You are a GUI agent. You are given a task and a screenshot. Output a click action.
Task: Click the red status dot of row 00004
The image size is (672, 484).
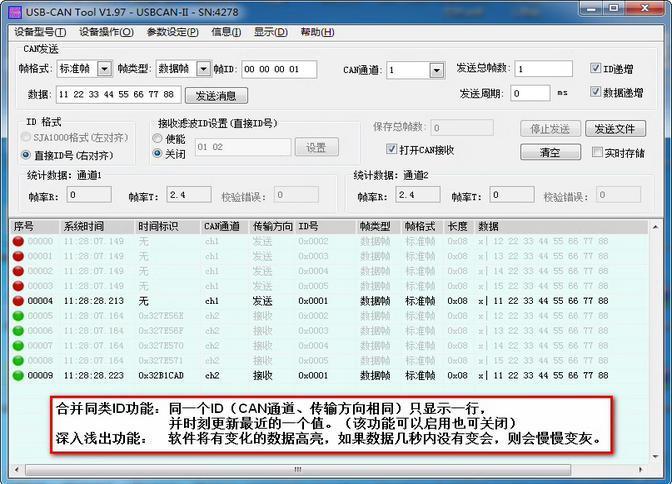18,301
